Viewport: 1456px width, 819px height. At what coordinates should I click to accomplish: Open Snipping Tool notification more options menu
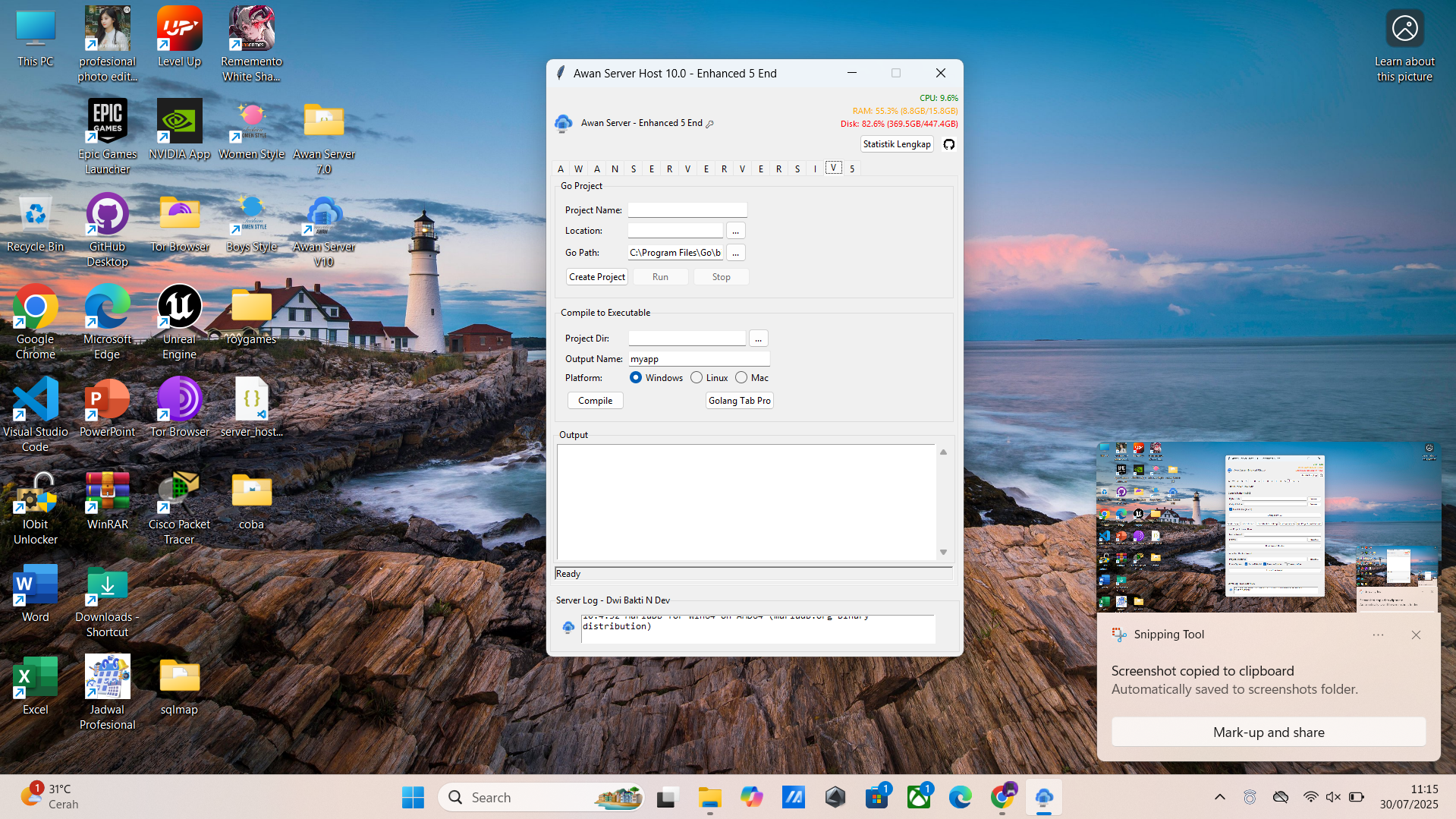(1378, 635)
